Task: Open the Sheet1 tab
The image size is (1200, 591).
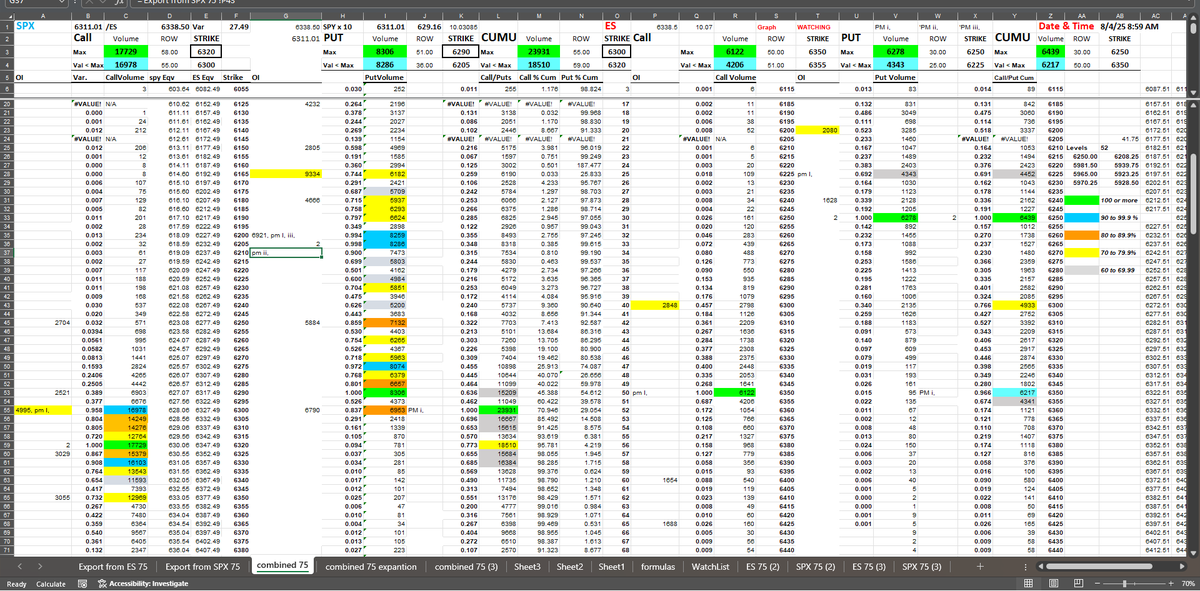Action: point(612,566)
